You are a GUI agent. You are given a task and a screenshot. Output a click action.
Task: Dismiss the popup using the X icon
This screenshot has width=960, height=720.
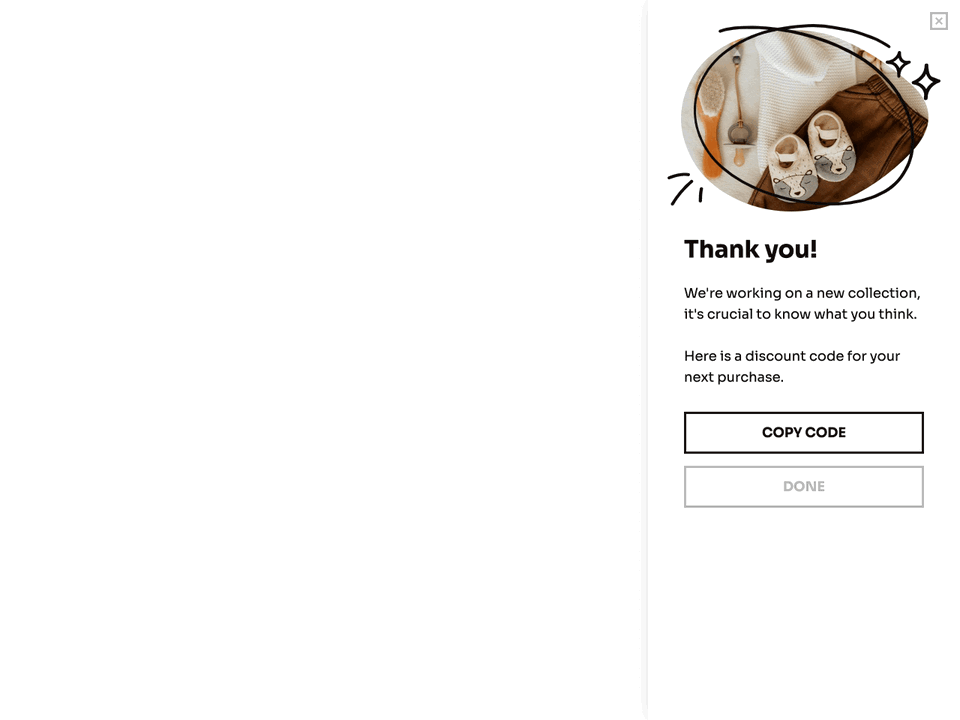point(938,21)
